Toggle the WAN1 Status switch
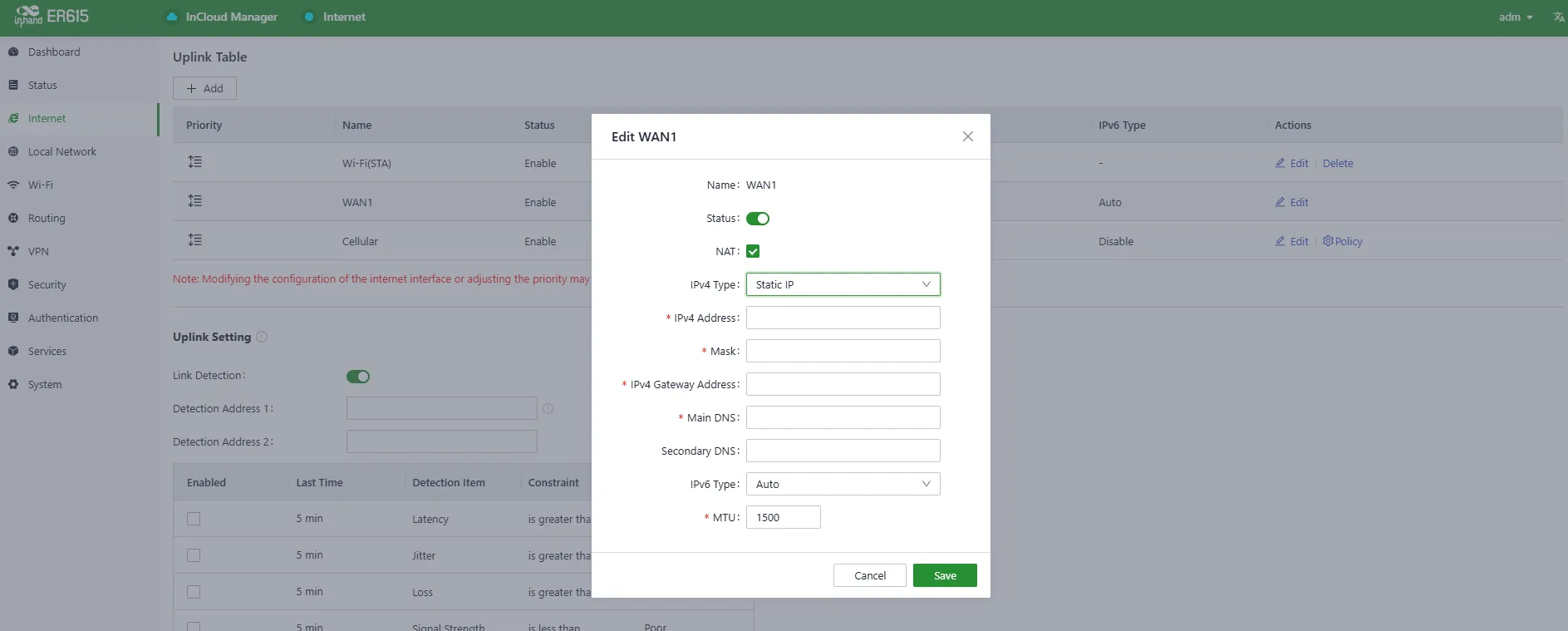Screen dimensions: 1568x631 pyautogui.click(x=758, y=219)
